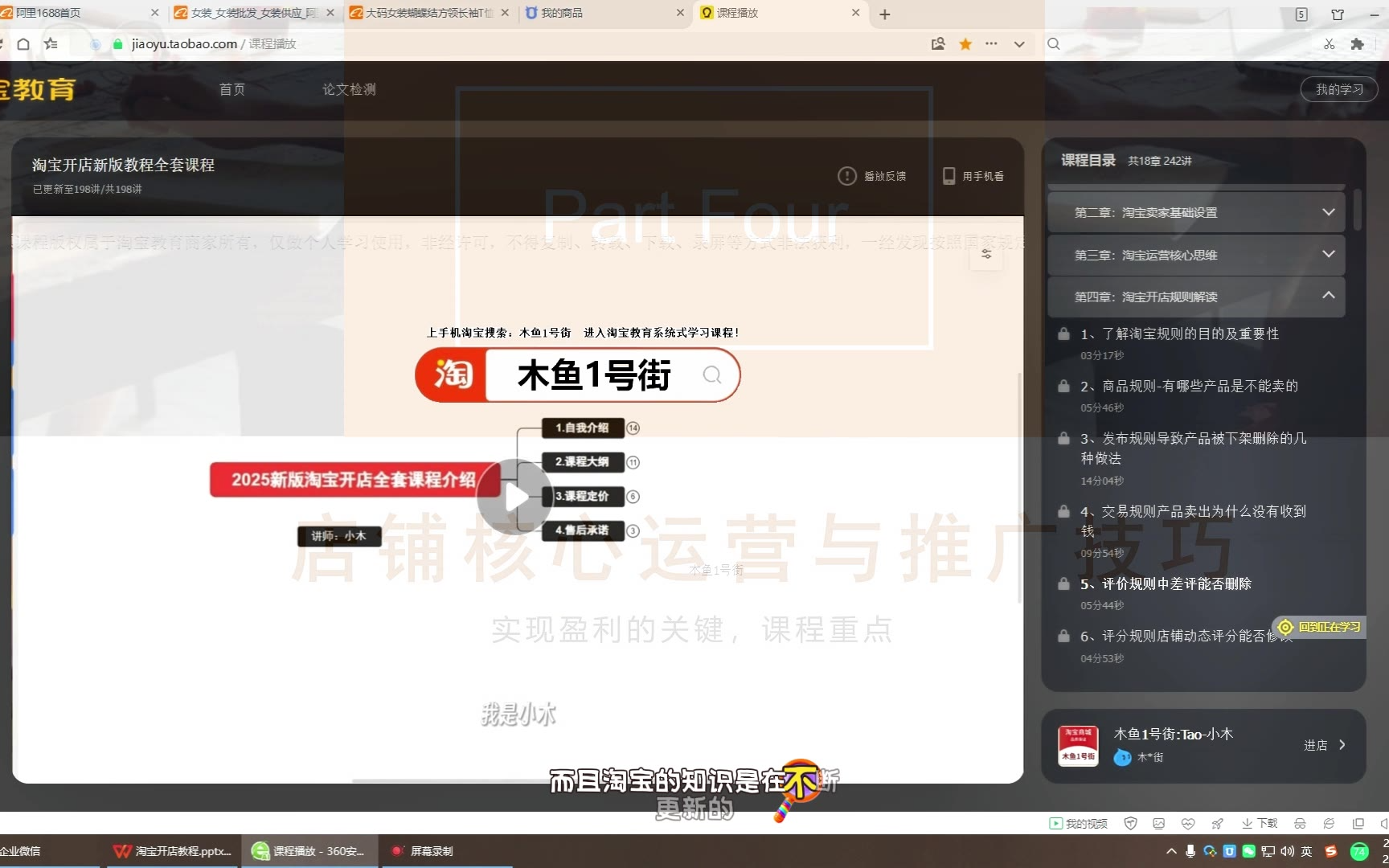The height and width of the screenshot is (868, 1389).
Task: Open the extensions puzzle icon
Action: point(1357,44)
